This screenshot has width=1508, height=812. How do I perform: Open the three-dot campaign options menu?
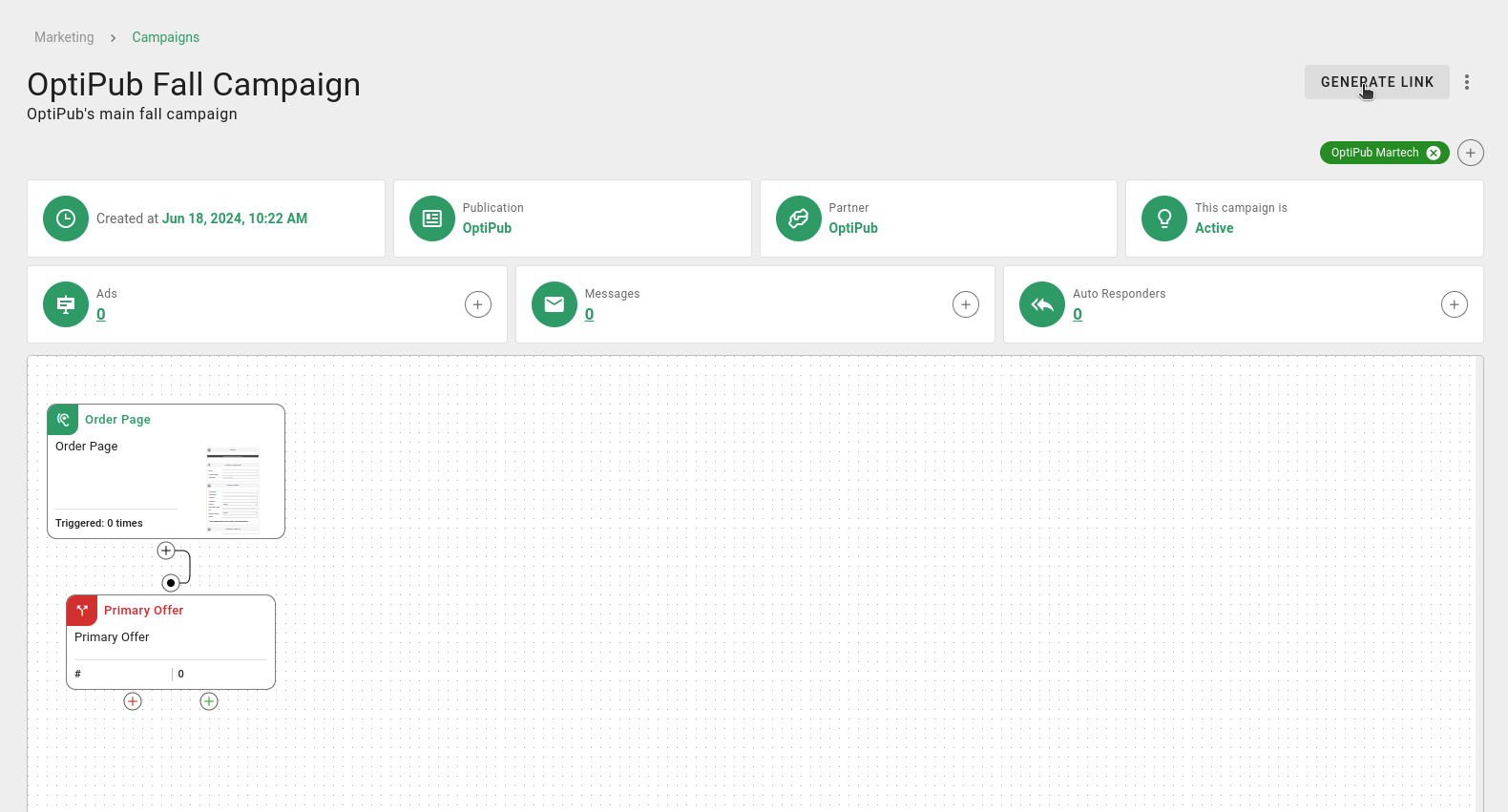[x=1467, y=82]
